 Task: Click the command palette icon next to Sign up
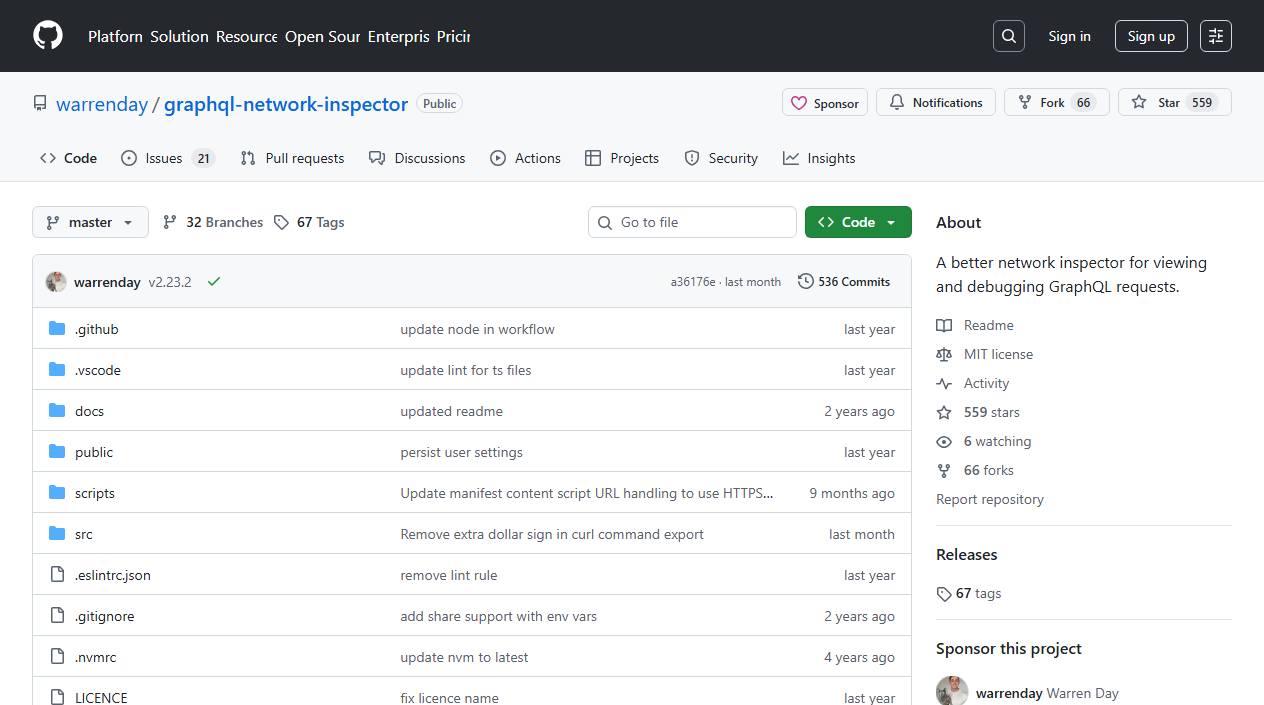pos(1215,35)
